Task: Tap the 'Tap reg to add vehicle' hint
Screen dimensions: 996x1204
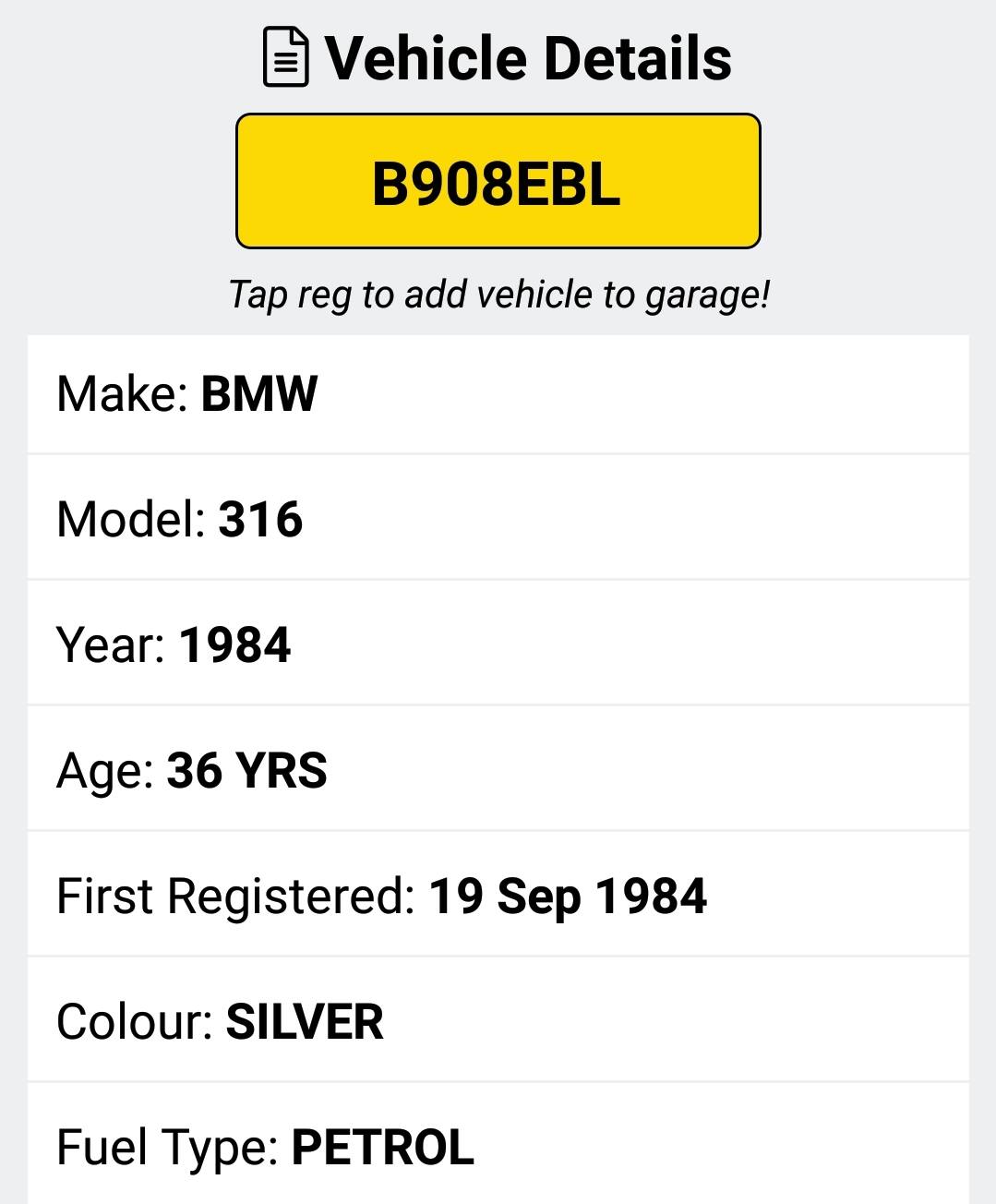Action: click(x=498, y=295)
